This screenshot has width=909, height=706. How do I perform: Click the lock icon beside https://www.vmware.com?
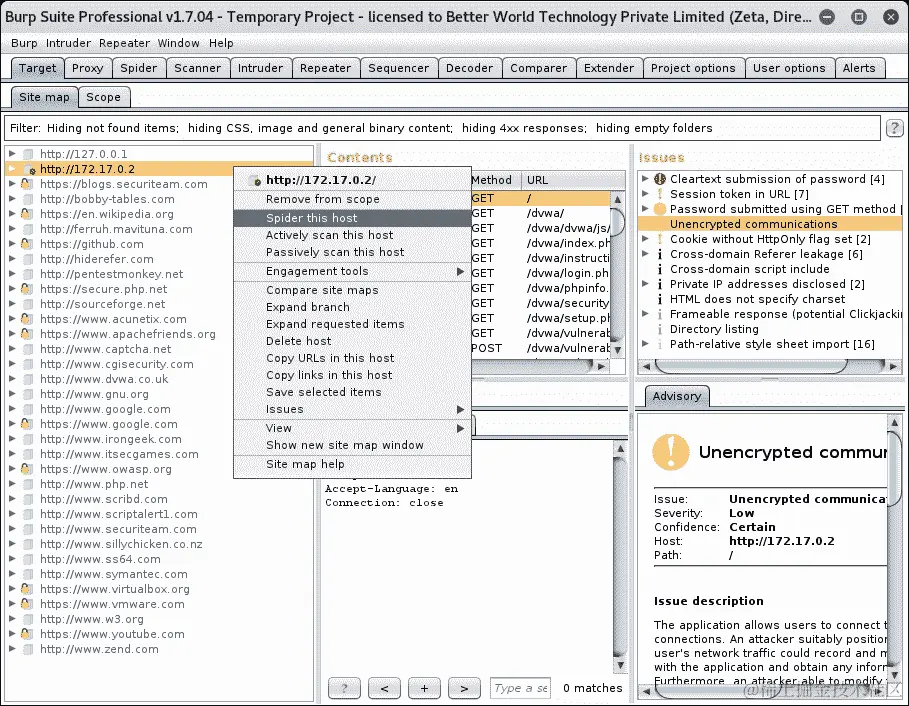pyautogui.click(x=27, y=604)
